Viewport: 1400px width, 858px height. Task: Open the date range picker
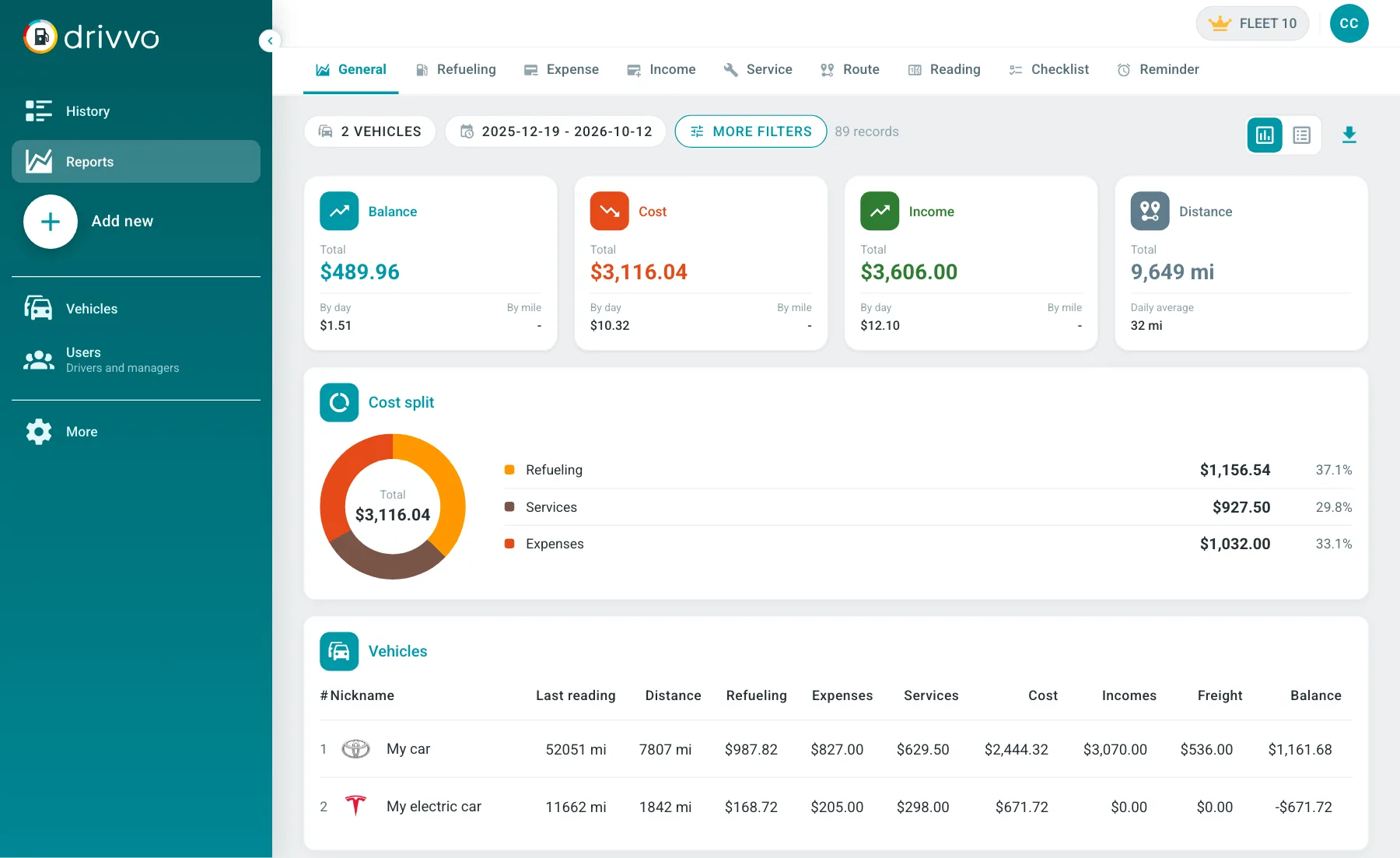(555, 131)
